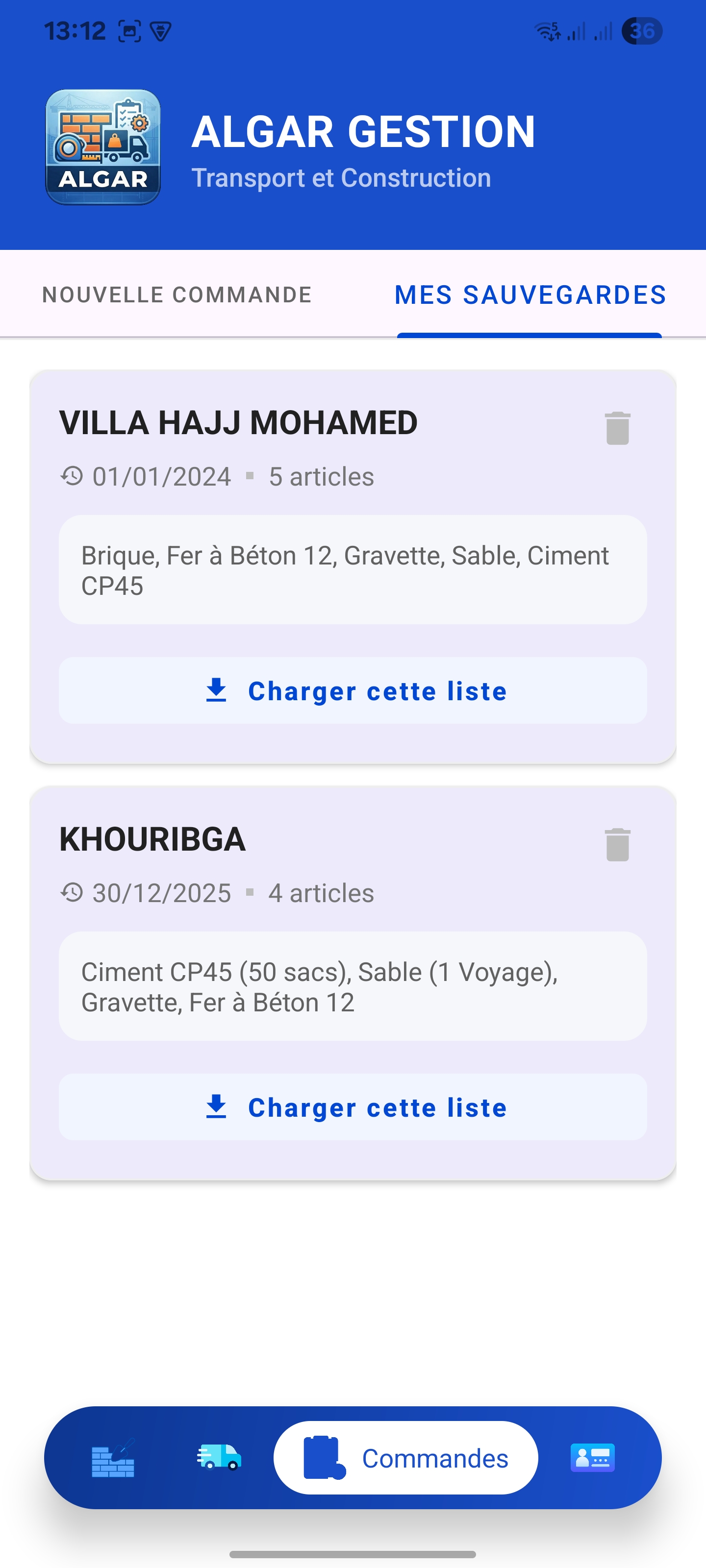Screen dimensions: 706x1568
Task: Tap the ALGAR GESTION header title
Action: pyautogui.click(x=363, y=131)
